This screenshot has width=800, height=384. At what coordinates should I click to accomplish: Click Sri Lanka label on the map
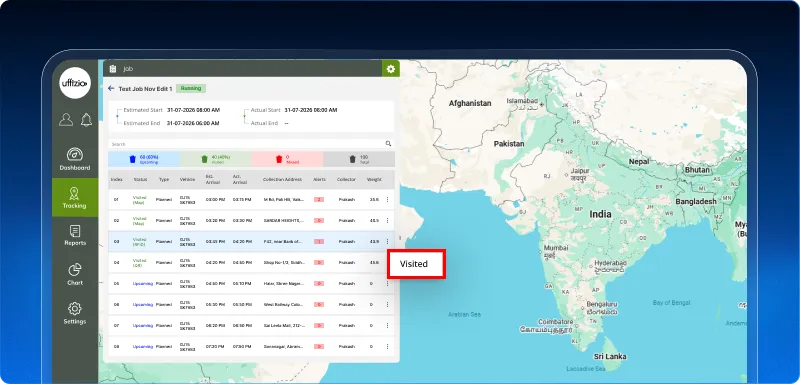coord(610,356)
